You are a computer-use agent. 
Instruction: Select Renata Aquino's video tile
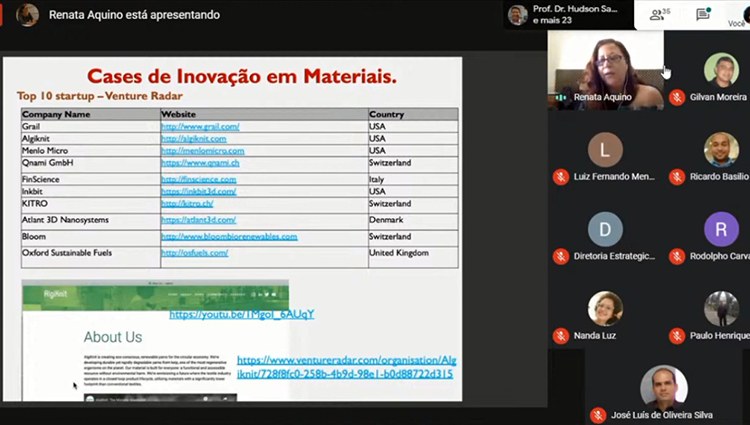pyautogui.click(x=606, y=70)
